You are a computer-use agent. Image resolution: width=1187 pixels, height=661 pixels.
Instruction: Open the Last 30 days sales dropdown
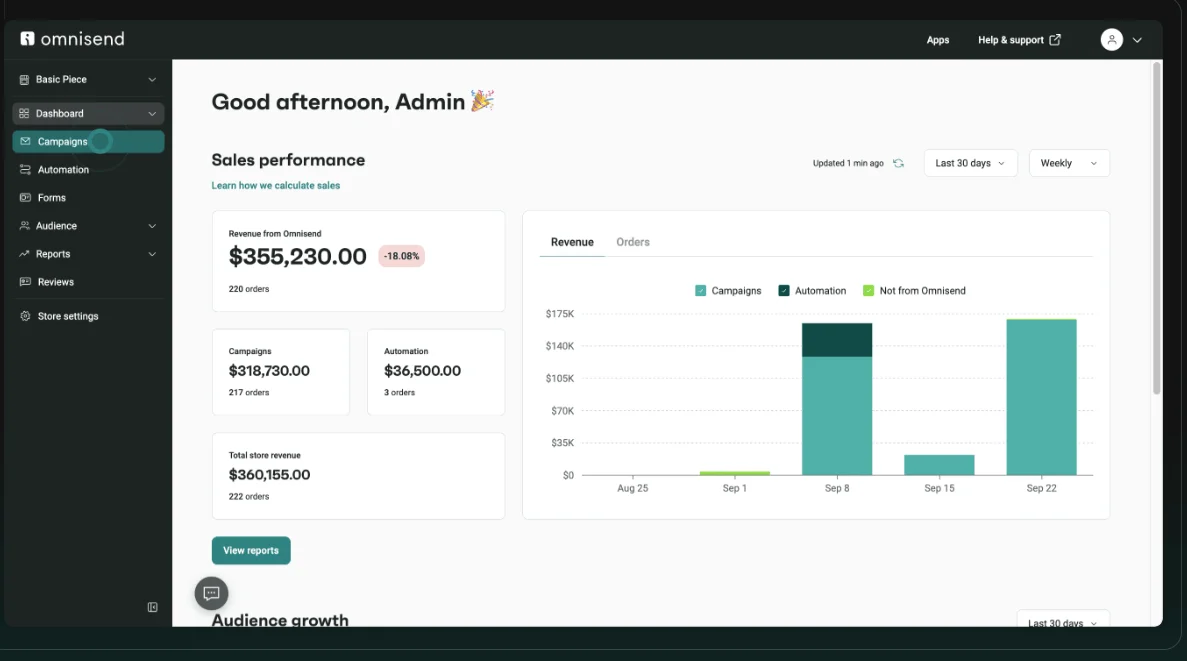(x=970, y=163)
